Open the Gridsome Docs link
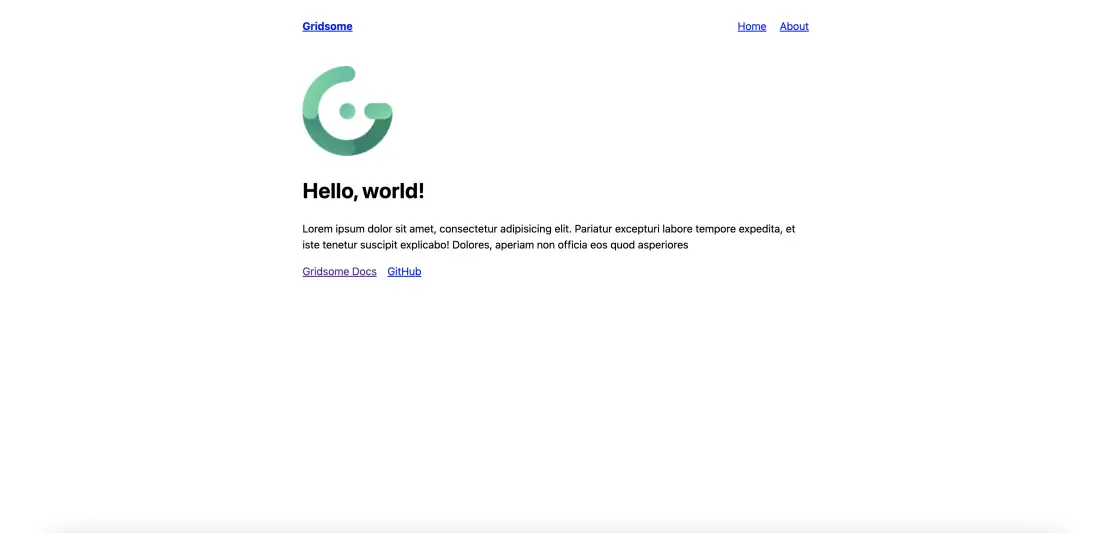Viewport: 1112px width, 533px height. [339, 271]
